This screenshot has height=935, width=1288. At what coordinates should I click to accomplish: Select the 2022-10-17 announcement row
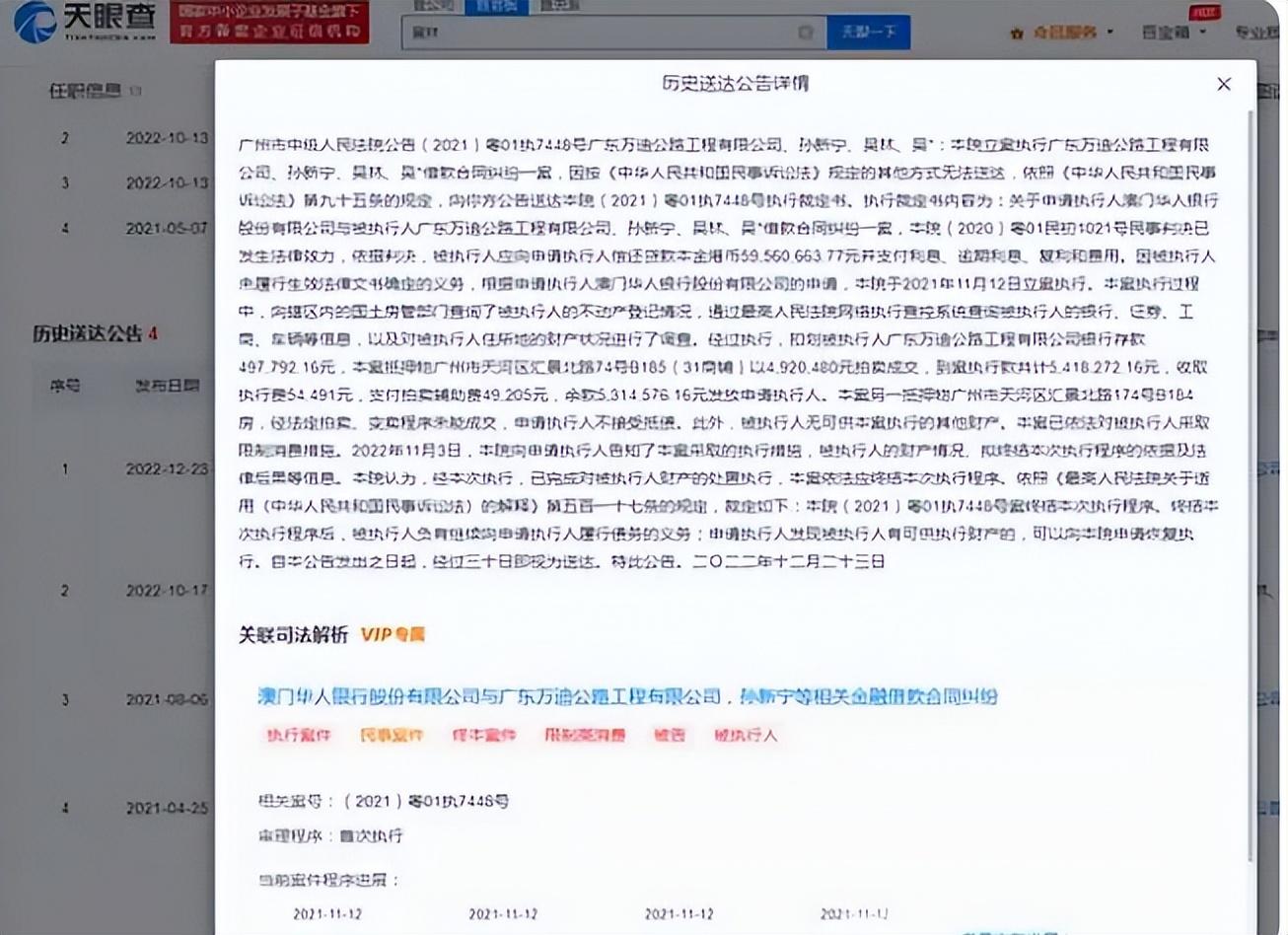[x=122, y=590]
